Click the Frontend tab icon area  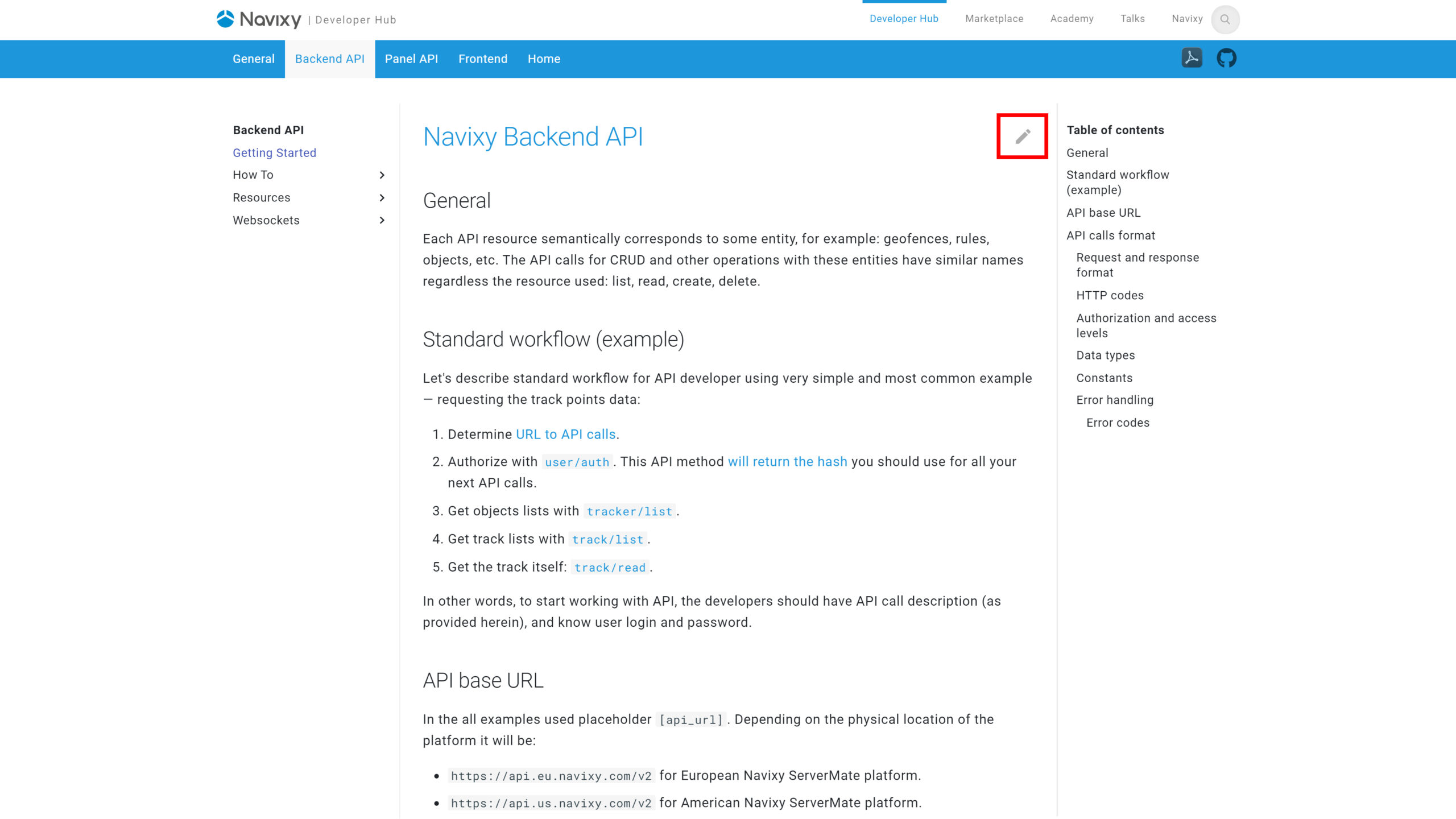pos(483,59)
